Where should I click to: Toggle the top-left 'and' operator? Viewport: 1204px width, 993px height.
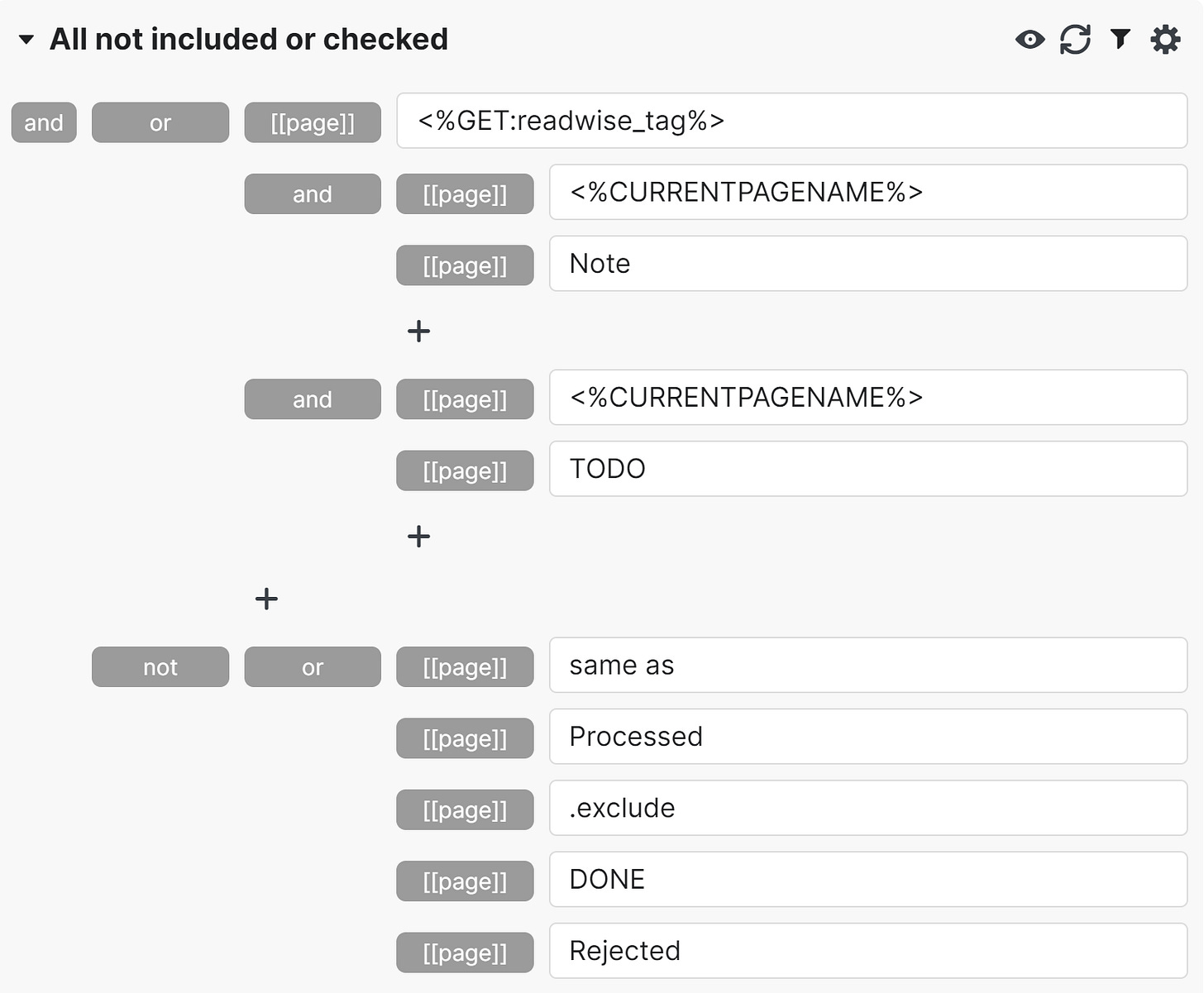click(44, 122)
